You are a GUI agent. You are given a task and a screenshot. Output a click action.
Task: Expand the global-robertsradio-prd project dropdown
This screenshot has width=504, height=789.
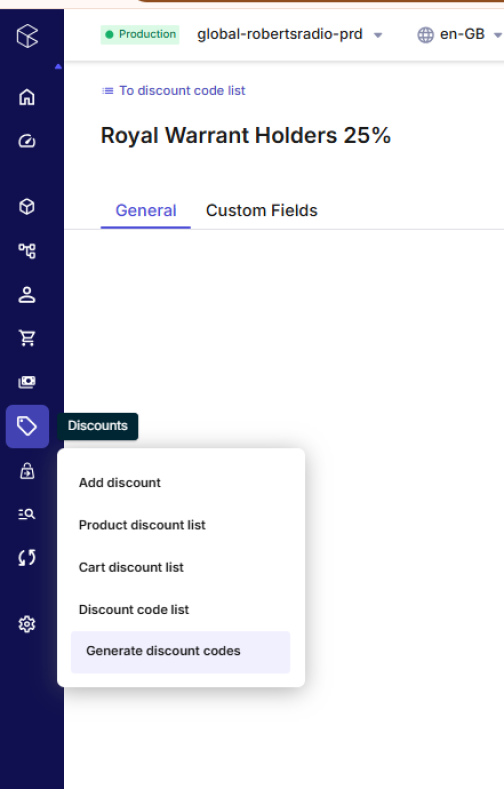point(290,34)
